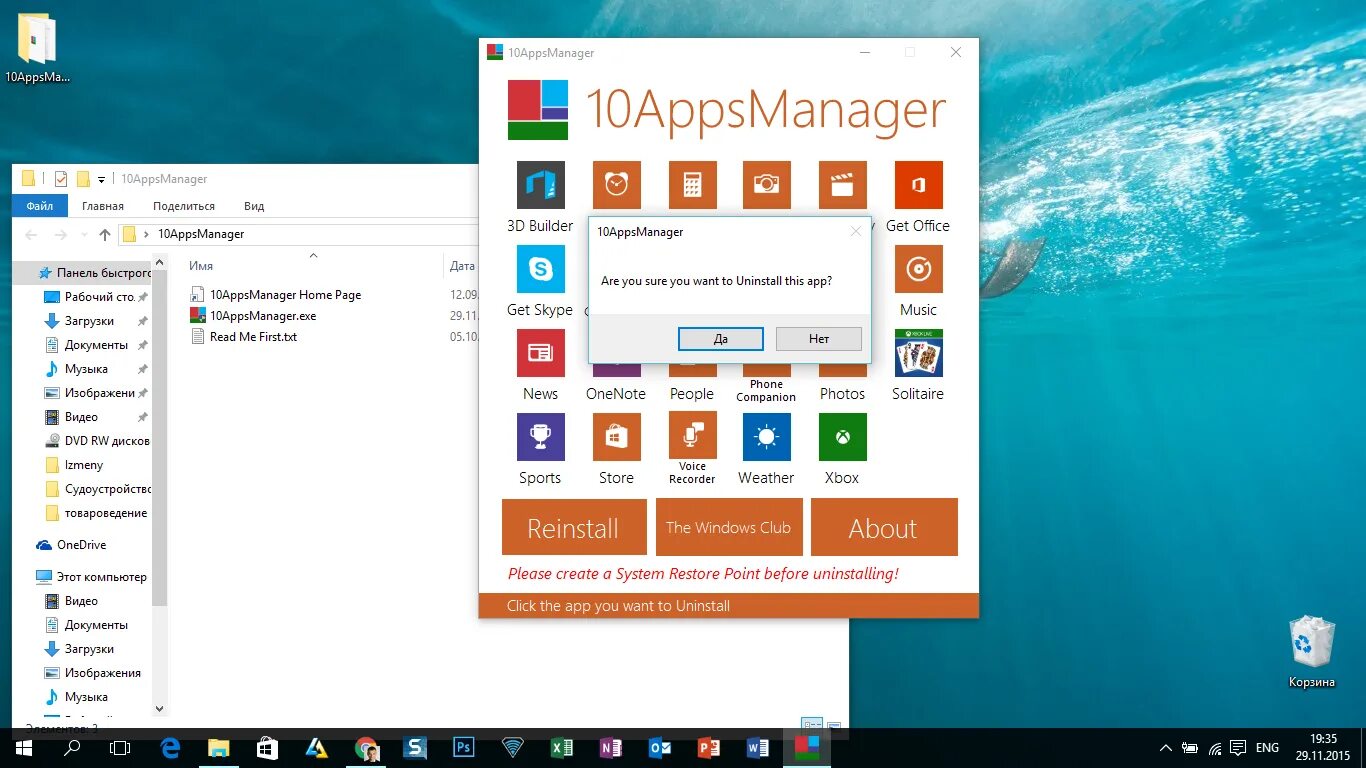Click the navigation pane scrollbar
The height and width of the screenshot is (768, 1366).
160,440
